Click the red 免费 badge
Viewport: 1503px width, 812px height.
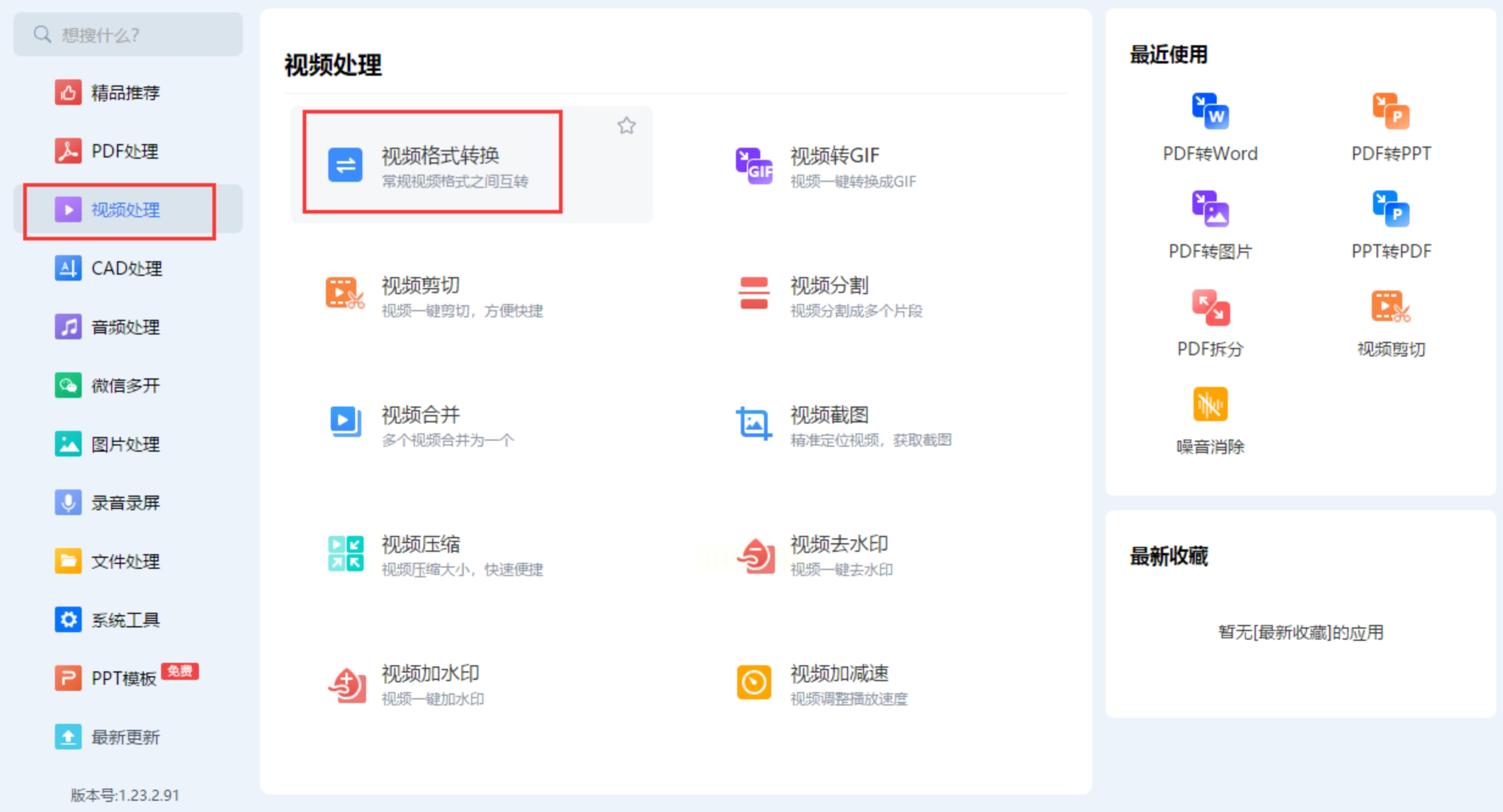pyautogui.click(x=180, y=671)
